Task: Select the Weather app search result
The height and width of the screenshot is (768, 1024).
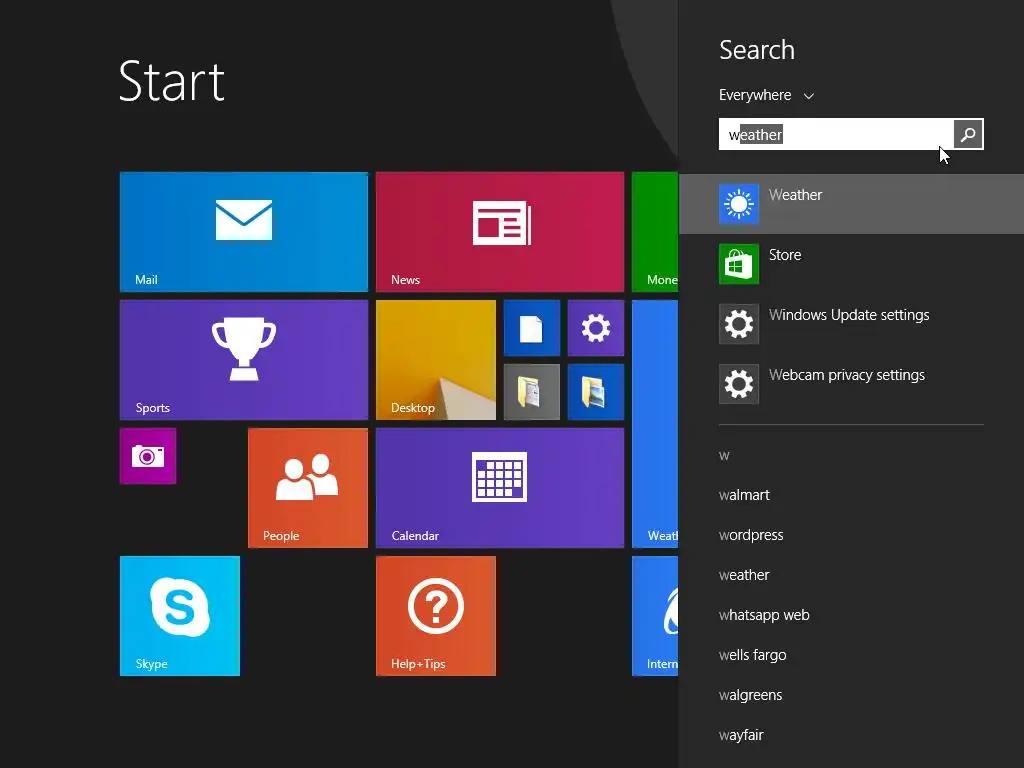Action: pos(852,204)
